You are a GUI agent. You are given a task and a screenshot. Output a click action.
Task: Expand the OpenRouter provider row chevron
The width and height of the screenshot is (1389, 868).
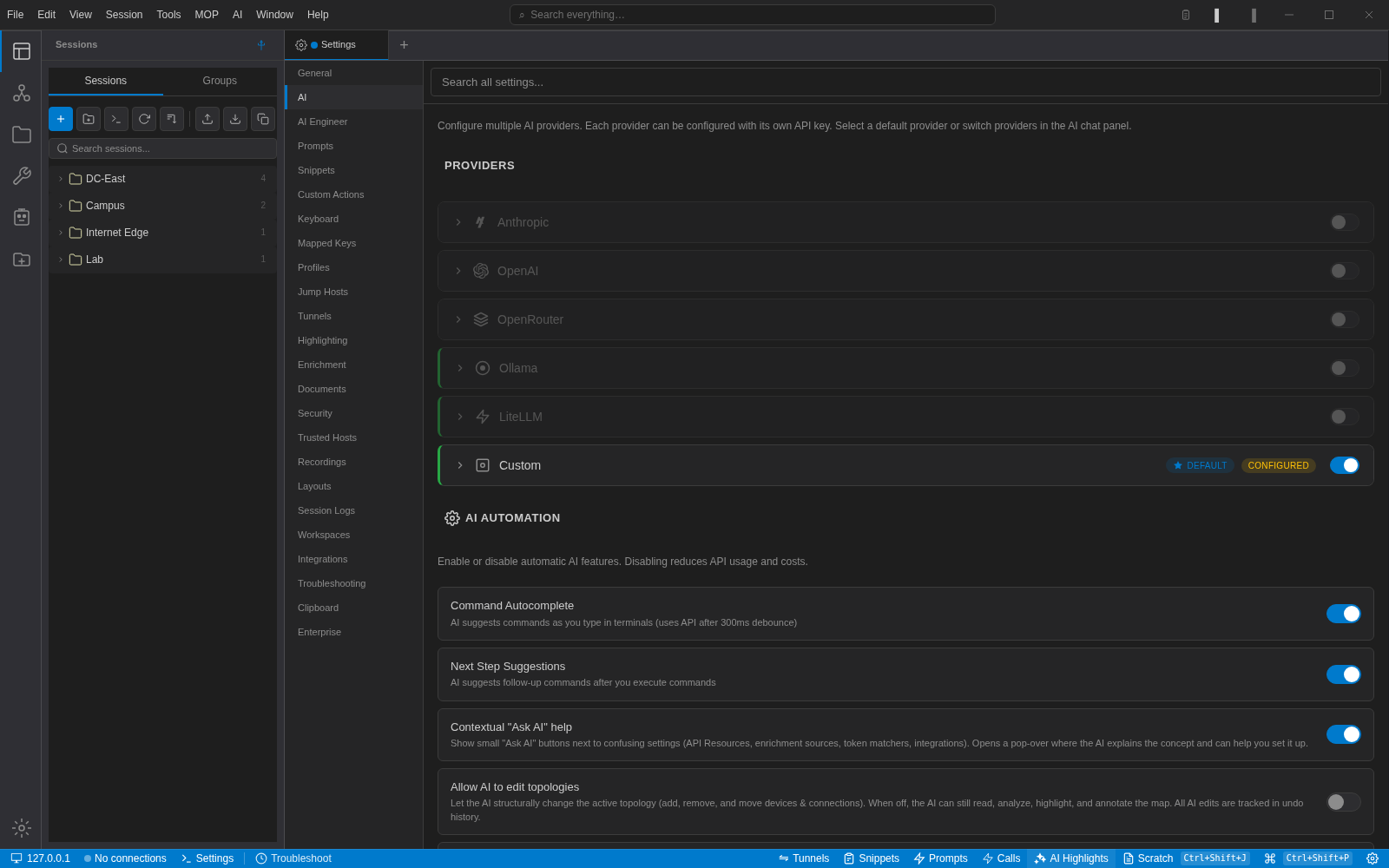coord(458,319)
